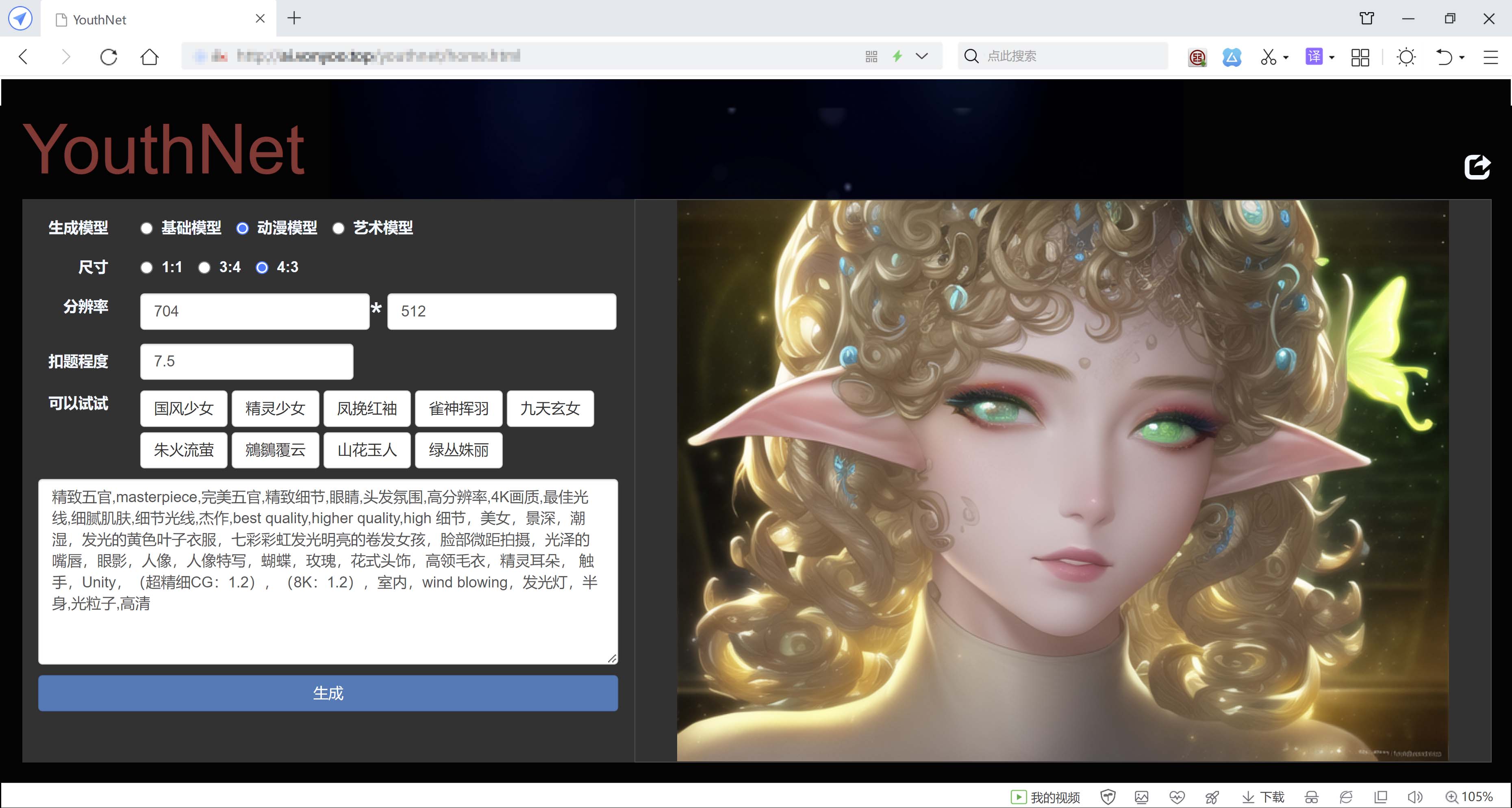Select the 艺术模型 radio button
This screenshot has height=808, width=1512.
(x=338, y=228)
